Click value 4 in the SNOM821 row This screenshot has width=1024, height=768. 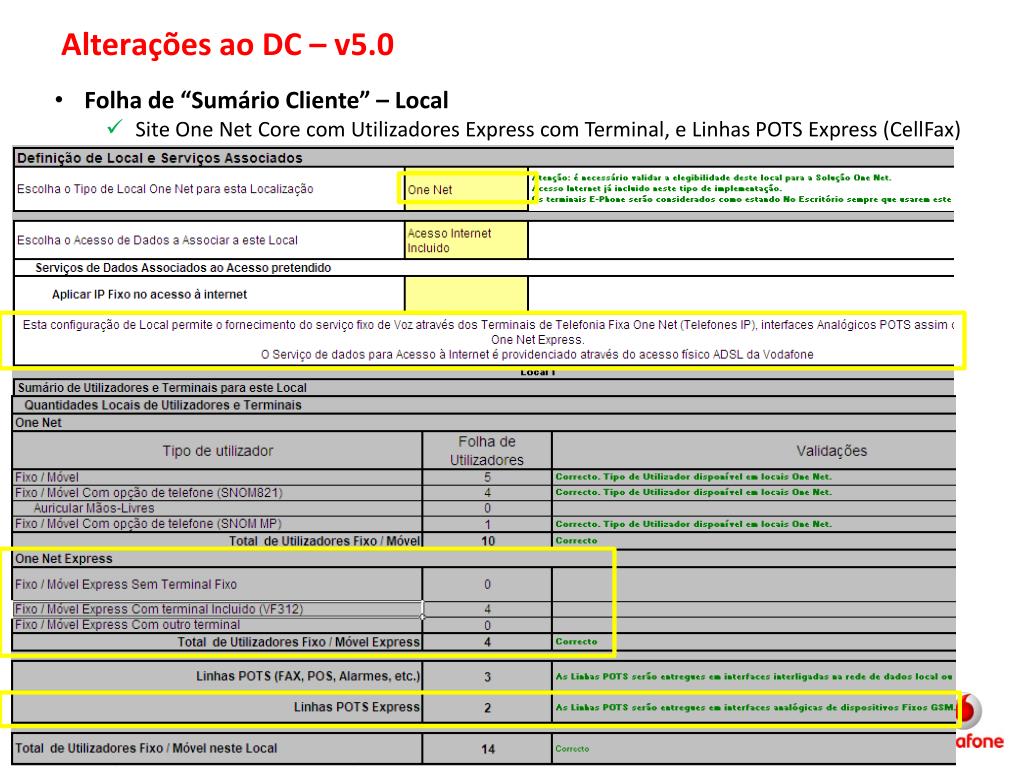tap(487, 492)
